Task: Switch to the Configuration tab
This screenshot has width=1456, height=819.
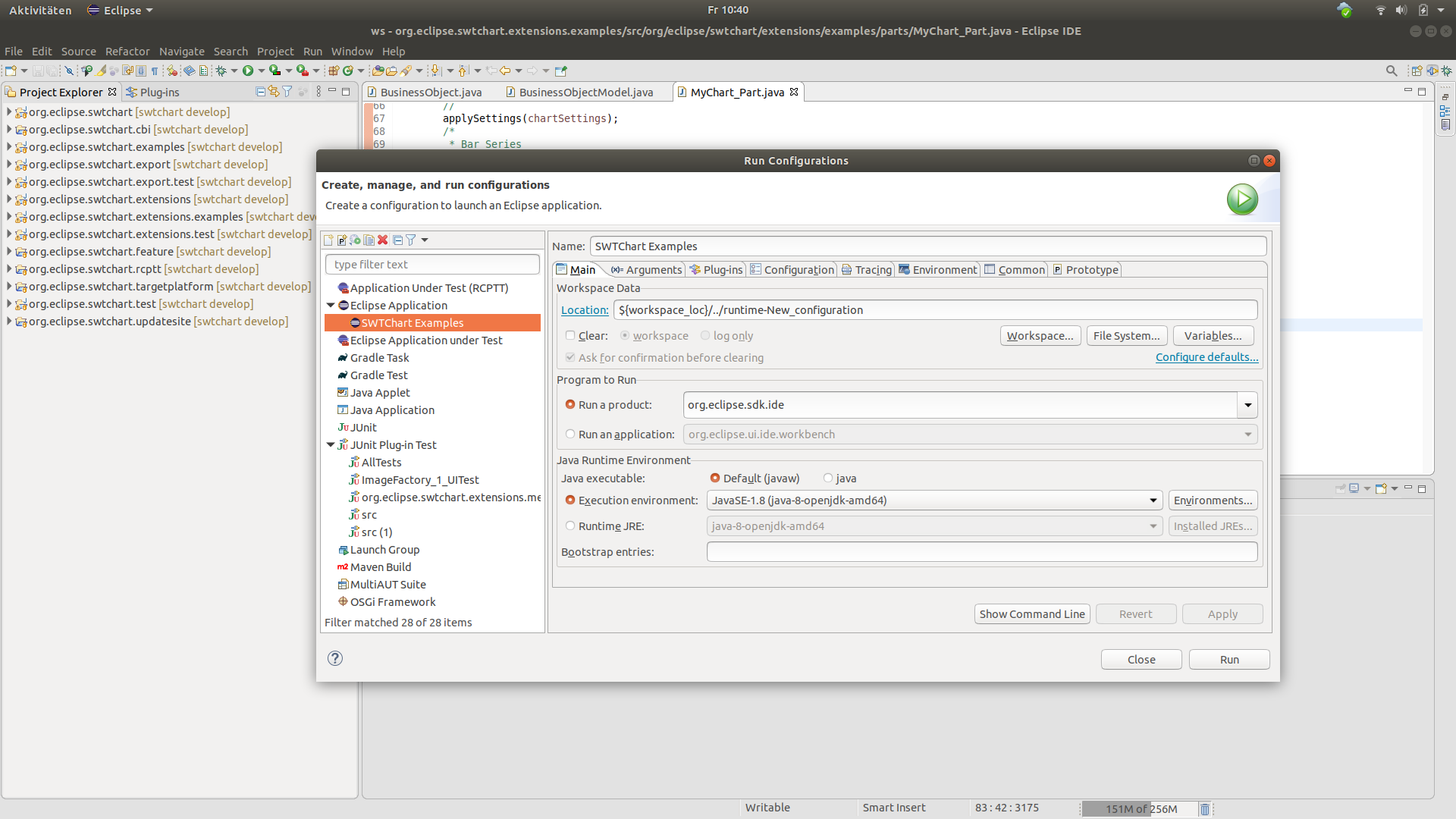Action: click(792, 269)
